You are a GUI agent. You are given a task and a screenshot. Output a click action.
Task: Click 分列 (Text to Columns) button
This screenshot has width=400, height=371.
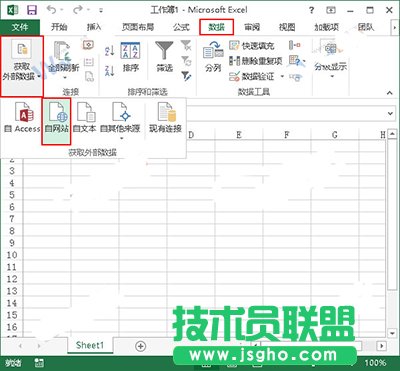(213, 57)
